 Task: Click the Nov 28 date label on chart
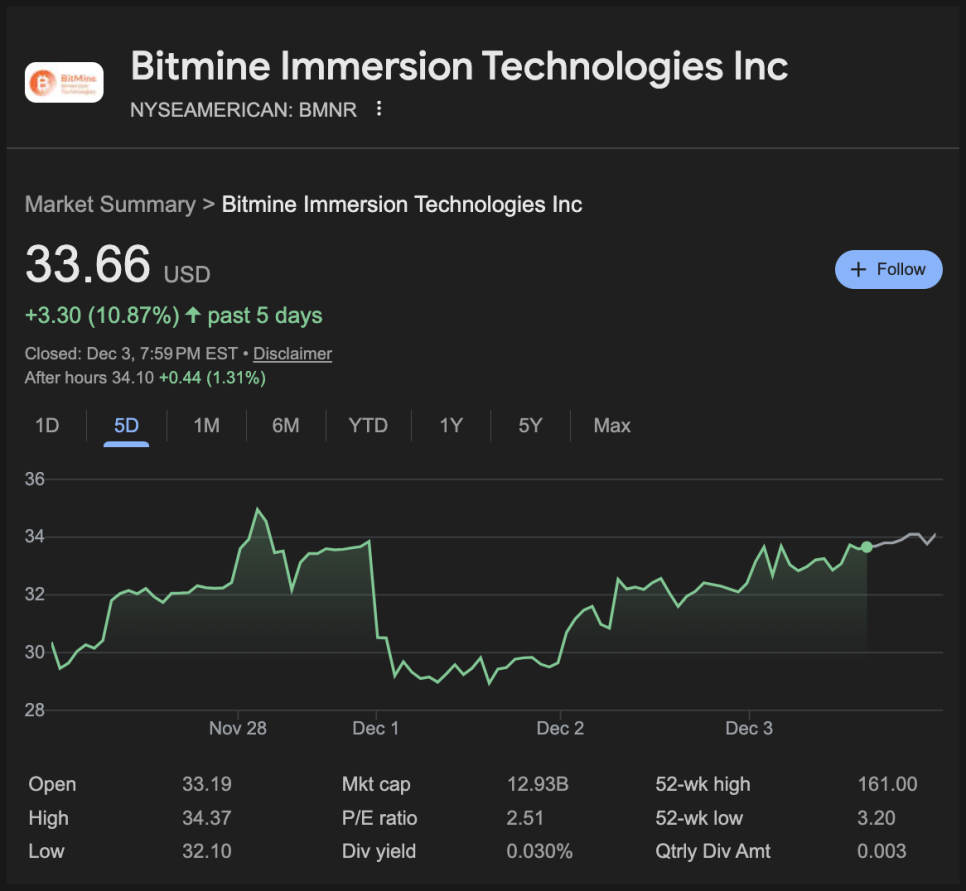(x=238, y=728)
